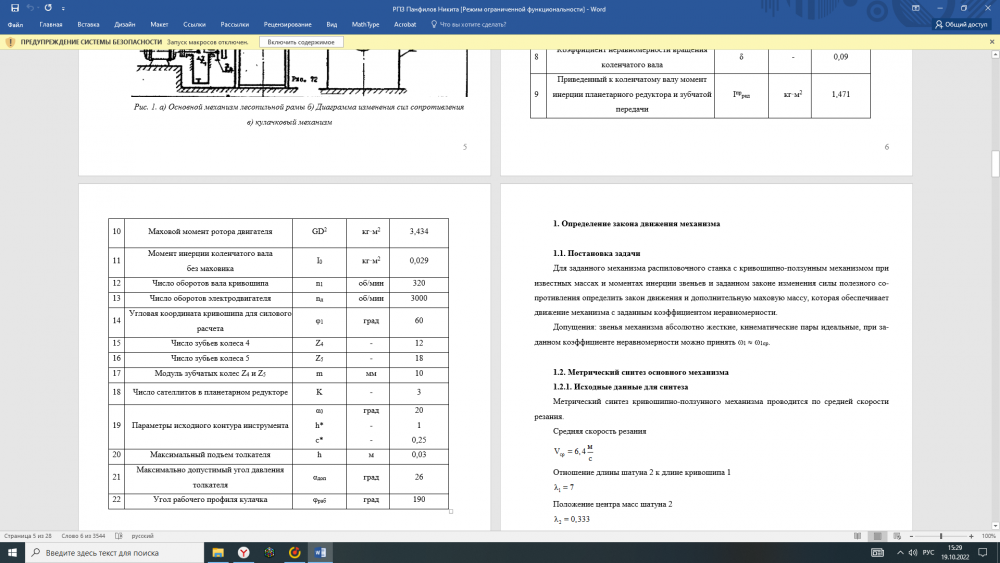Switch to the Главная ribbon tab
The image size is (1000, 563).
[x=51, y=24]
